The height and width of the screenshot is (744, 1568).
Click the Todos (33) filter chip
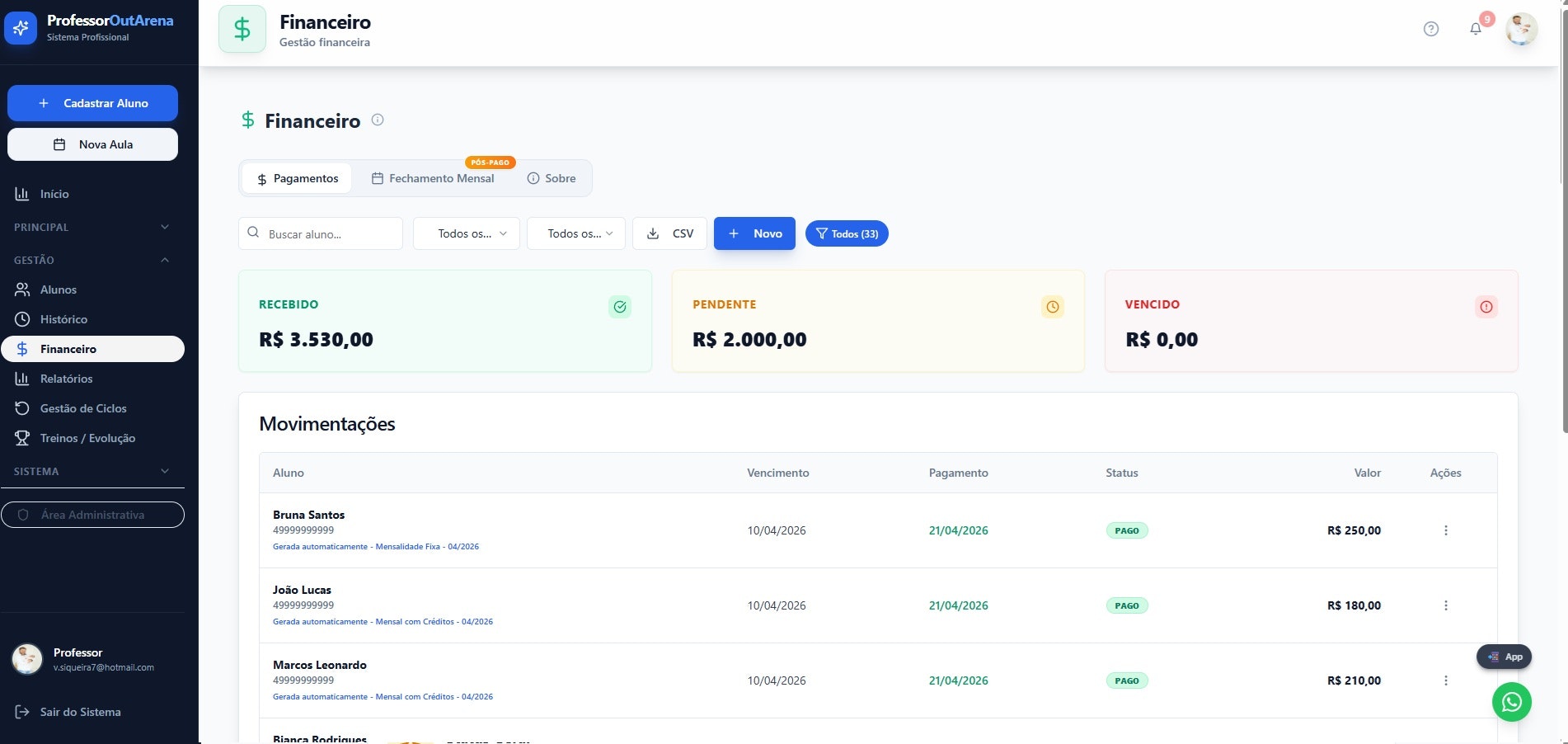pyautogui.click(x=847, y=233)
